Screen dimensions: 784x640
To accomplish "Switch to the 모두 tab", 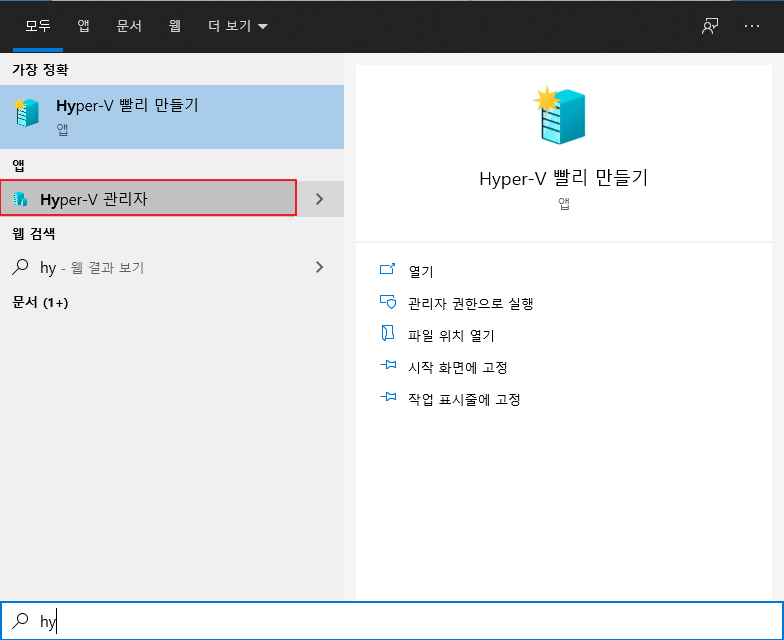I will pos(38,26).
